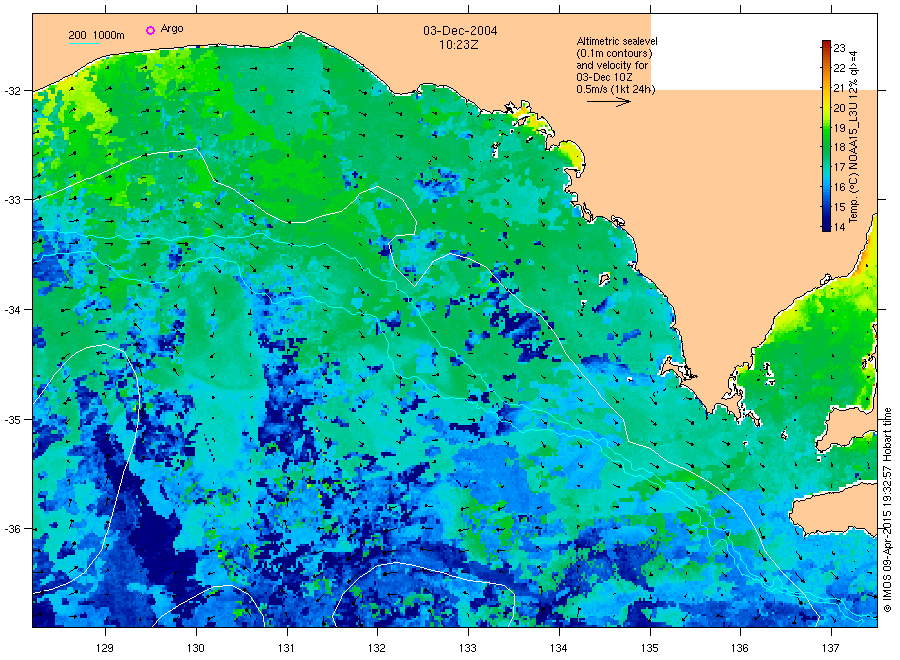Click the longitude axis label '135'
Viewport: 900px width, 660px height.
[x=650, y=648]
